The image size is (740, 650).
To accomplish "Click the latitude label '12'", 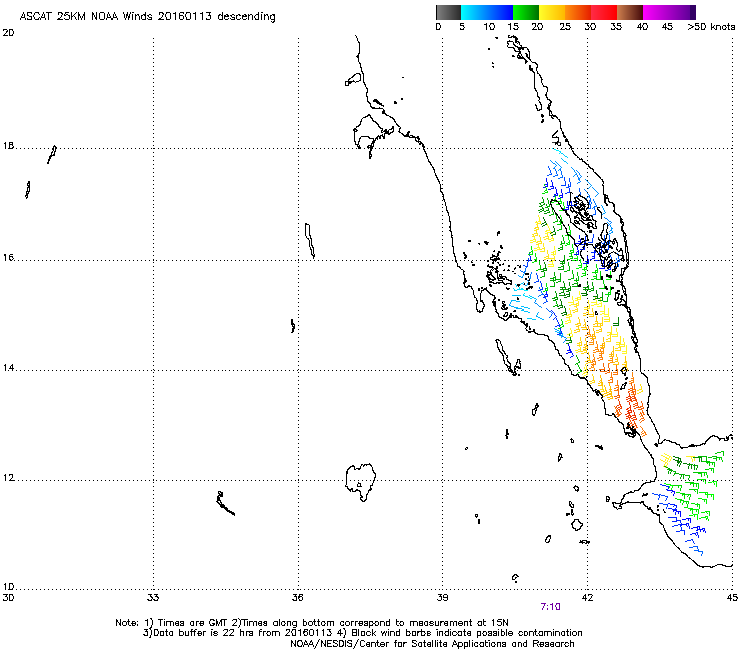I will pyautogui.click(x=8, y=478).
